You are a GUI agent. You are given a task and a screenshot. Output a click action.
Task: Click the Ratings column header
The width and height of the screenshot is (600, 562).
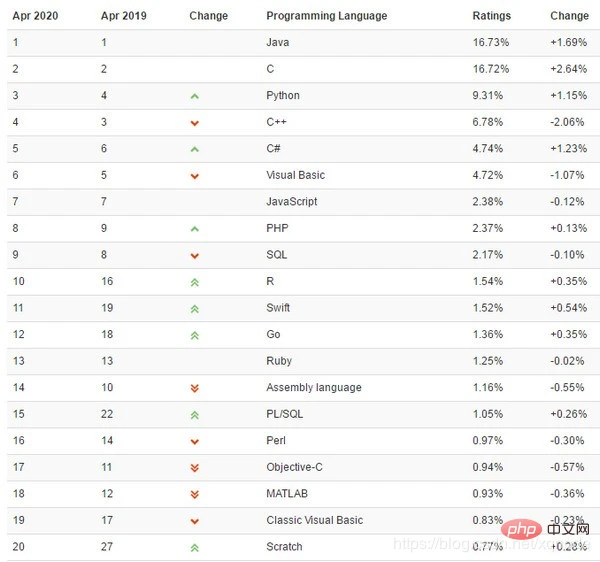pyautogui.click(x=491, y=16)
